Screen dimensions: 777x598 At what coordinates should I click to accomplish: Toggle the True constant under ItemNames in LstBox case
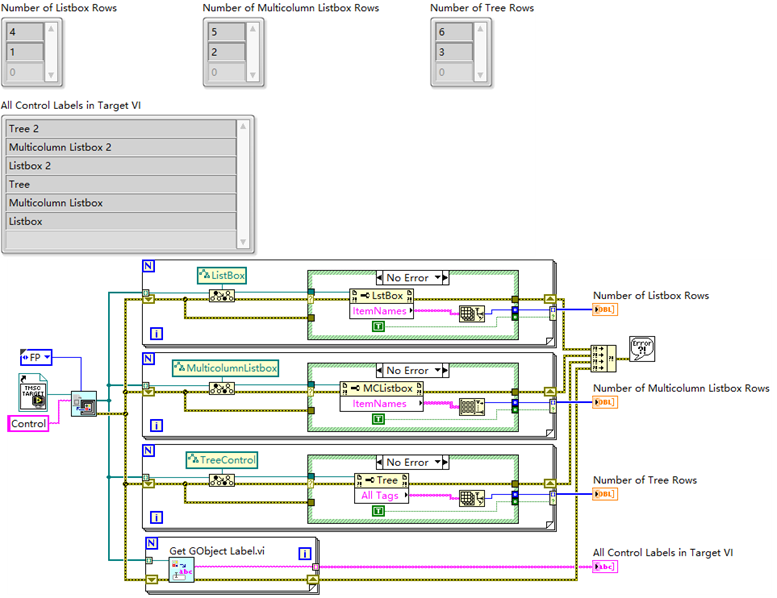click(x=377, y=326)
